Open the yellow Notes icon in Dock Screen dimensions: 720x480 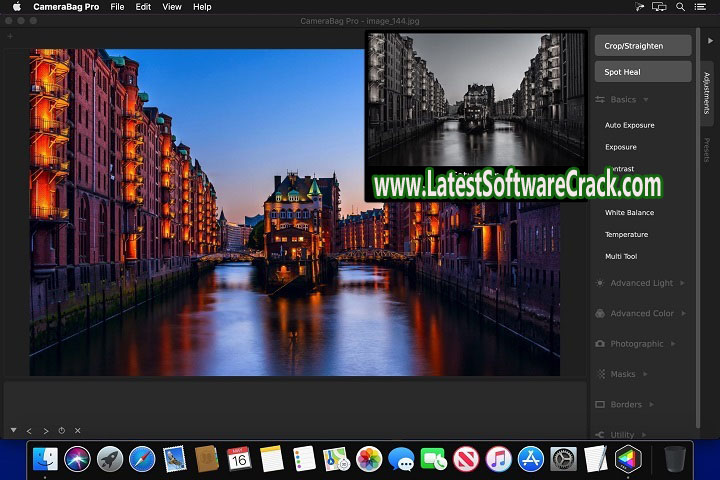[x=271, y=458]
